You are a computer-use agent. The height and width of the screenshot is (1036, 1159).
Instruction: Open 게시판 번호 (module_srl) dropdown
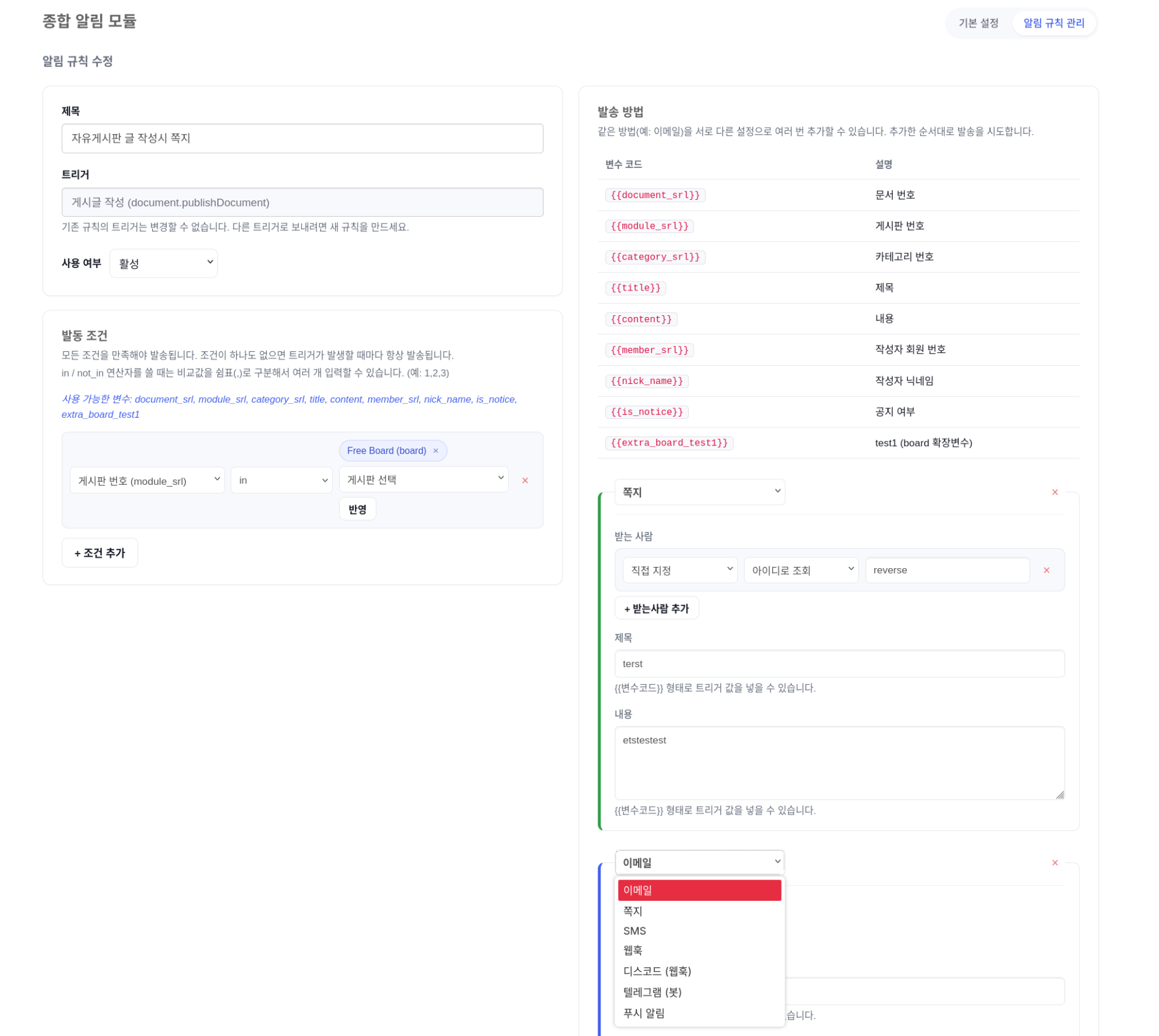(147, 481)
